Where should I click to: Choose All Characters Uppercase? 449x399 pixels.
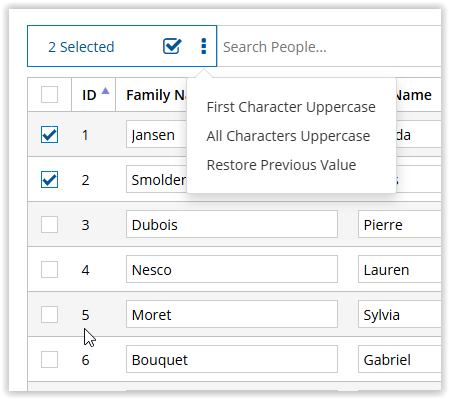(x=288, y=136)
